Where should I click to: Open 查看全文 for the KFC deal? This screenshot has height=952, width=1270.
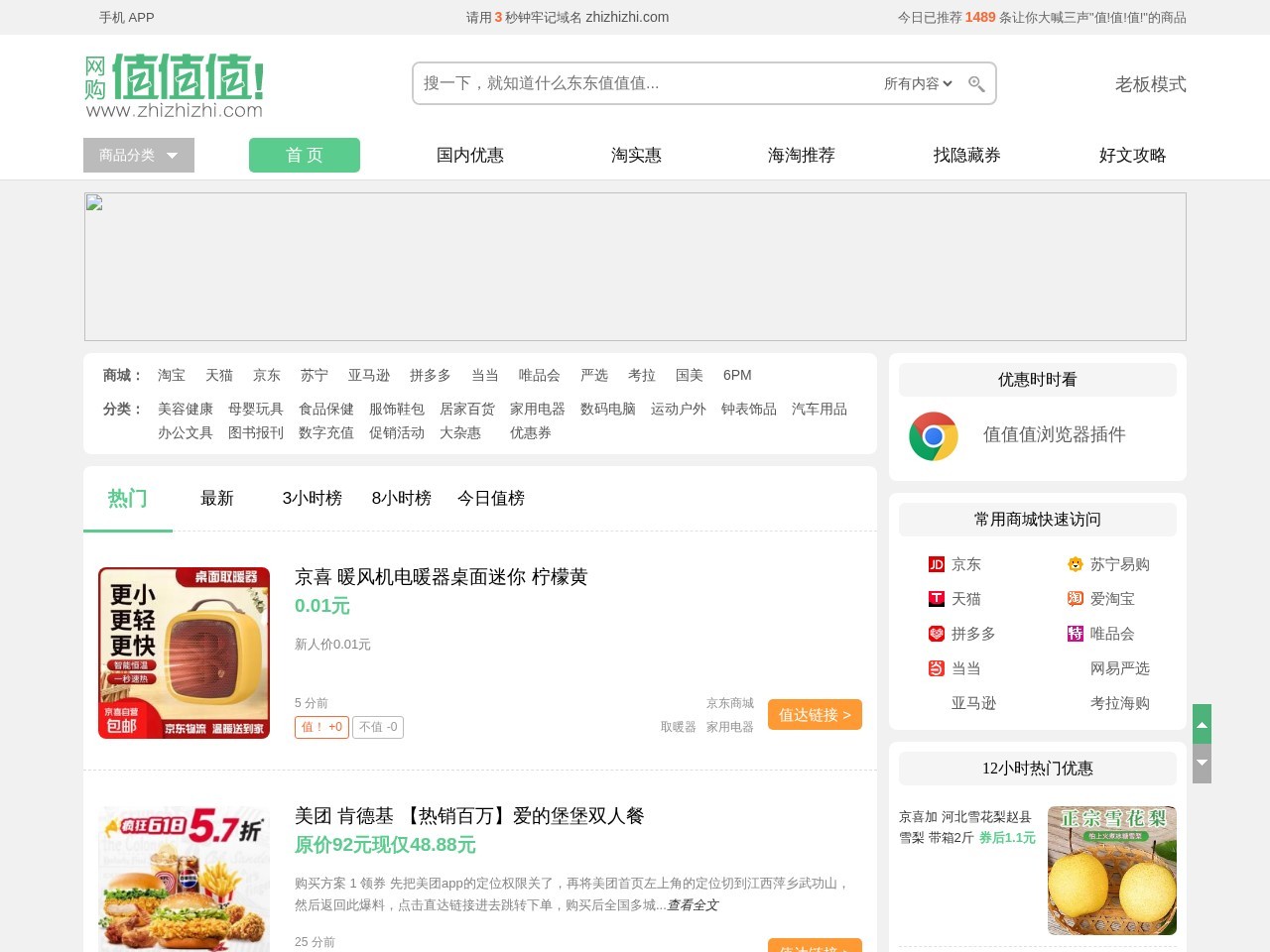(692, 905)
